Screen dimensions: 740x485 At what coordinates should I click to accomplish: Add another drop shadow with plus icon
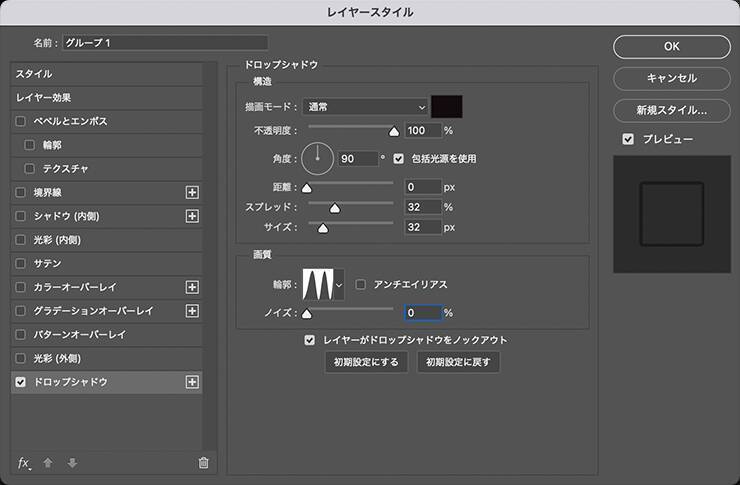coord(193,382)
